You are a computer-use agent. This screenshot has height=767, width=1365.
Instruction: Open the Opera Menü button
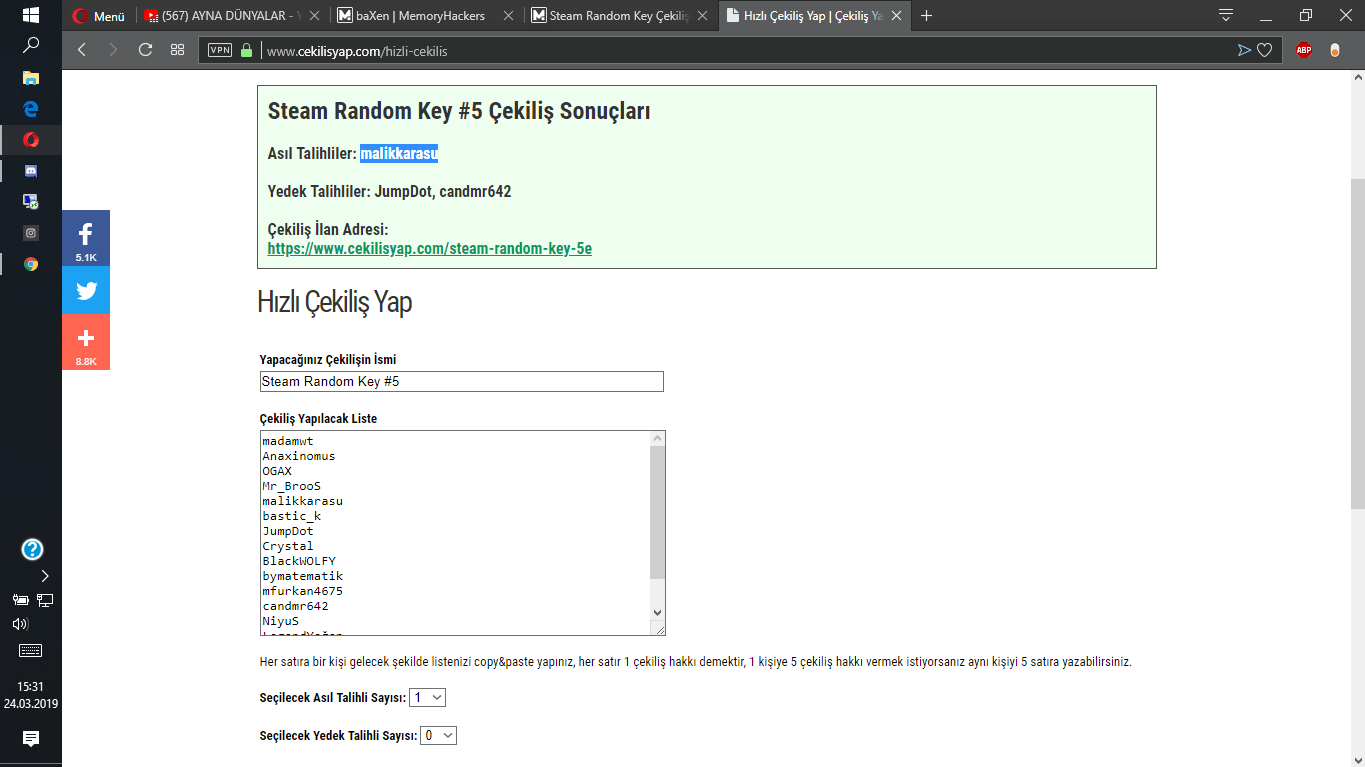pos(99,16)
